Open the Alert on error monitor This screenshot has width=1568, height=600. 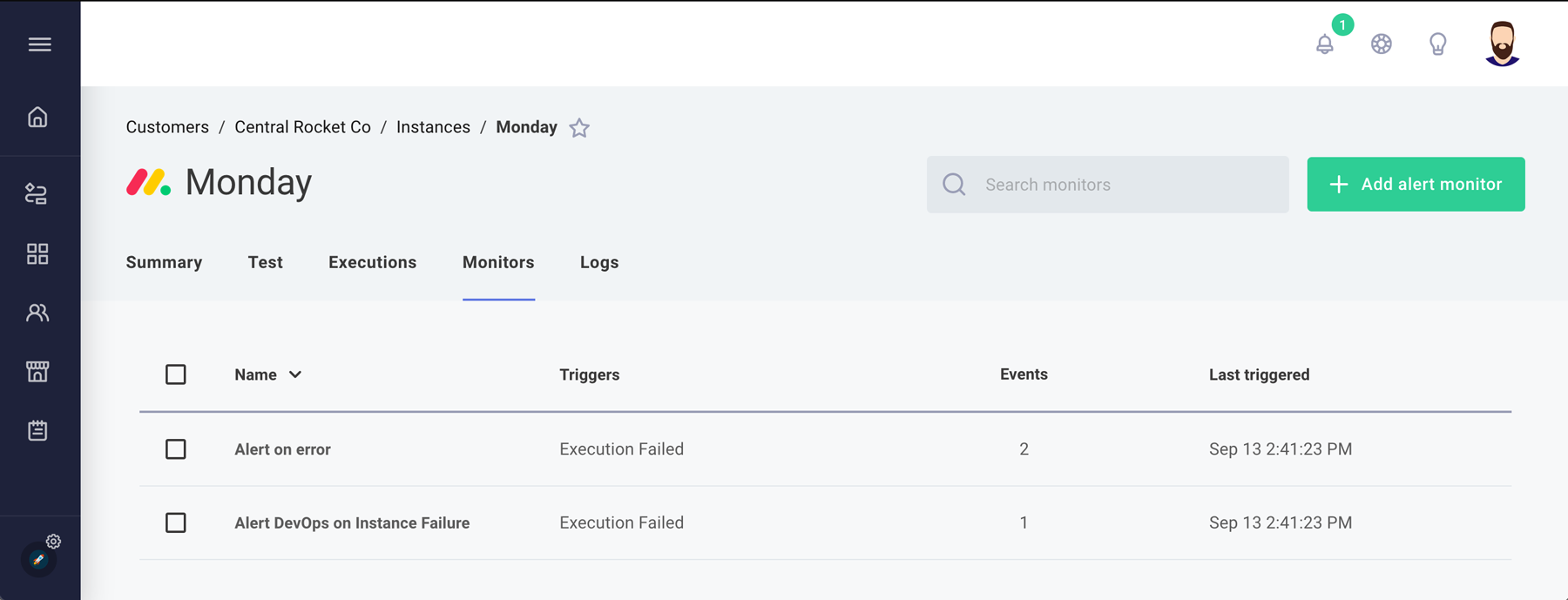[282, 449]
